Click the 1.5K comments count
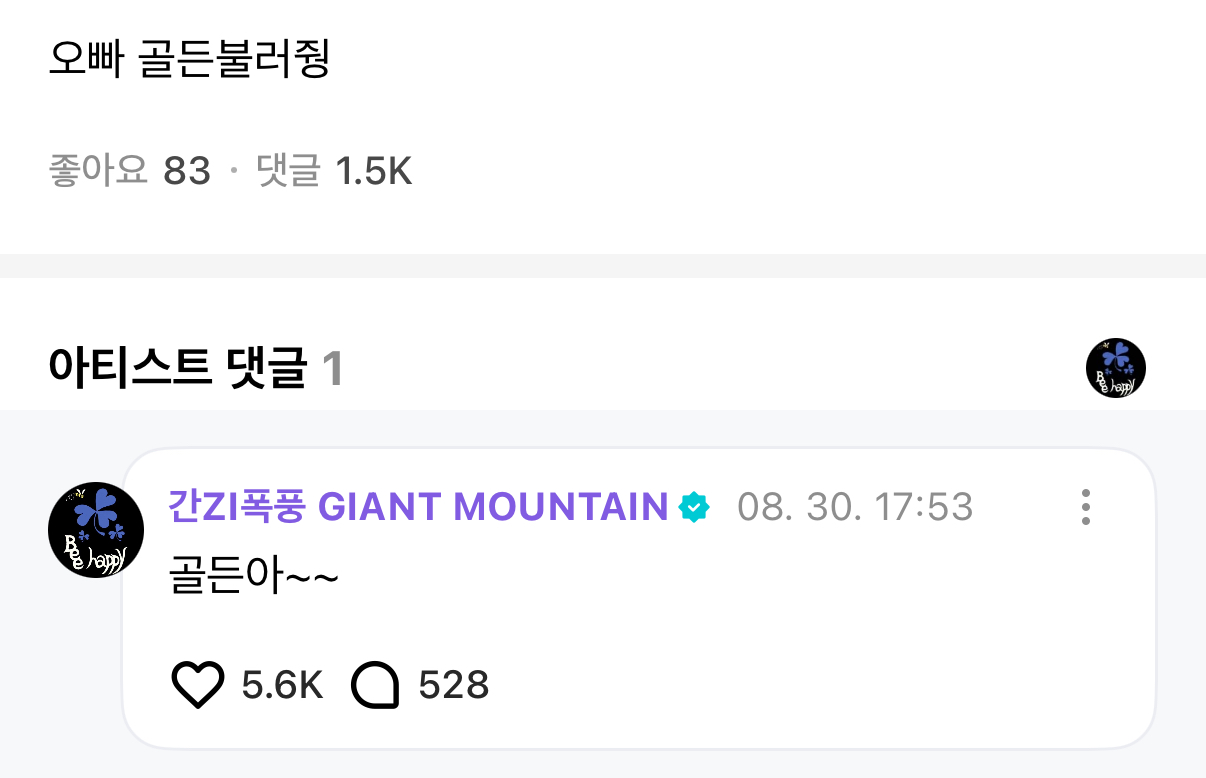 pos(373,172)
